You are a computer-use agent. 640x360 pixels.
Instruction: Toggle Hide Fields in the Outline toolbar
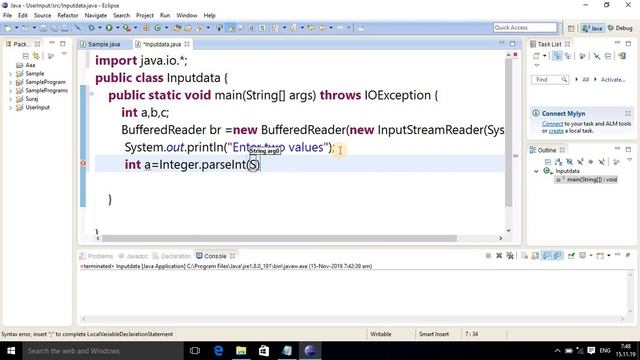pos(569,162)
